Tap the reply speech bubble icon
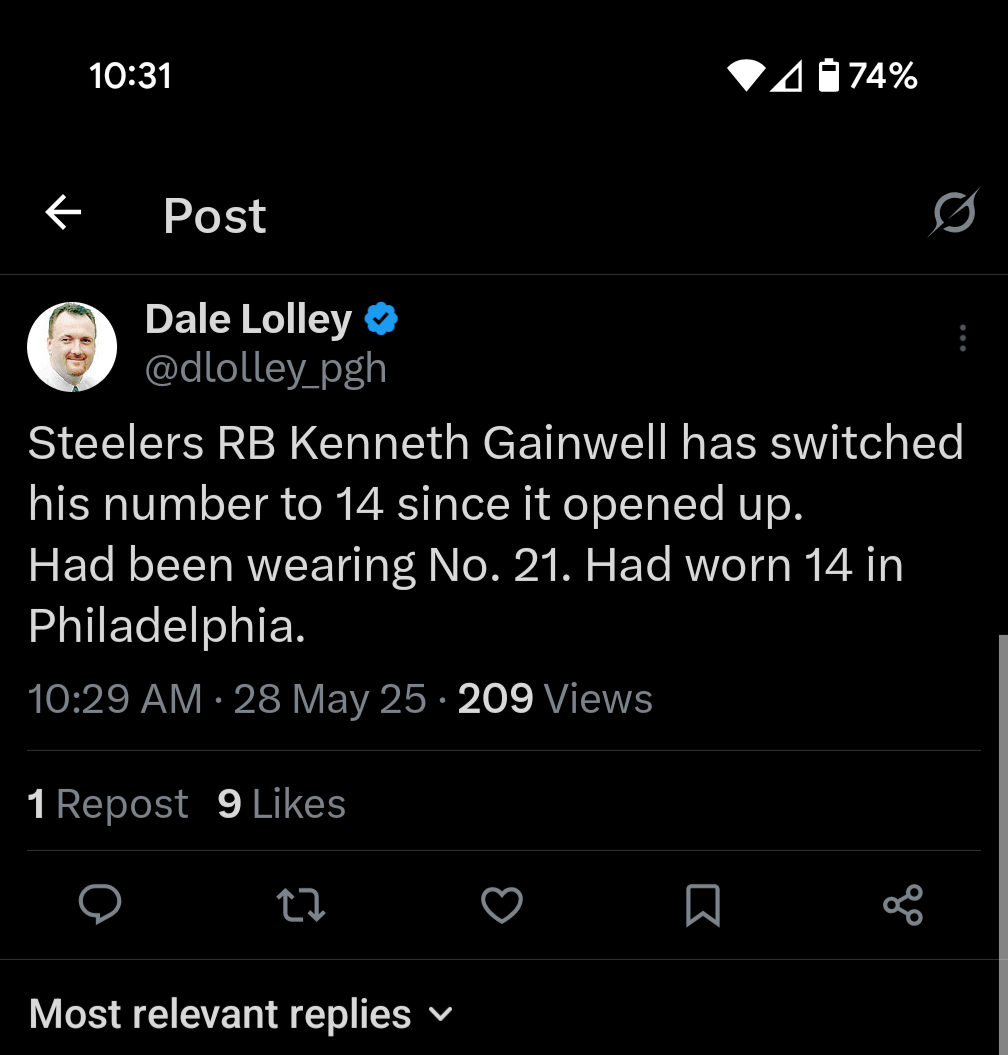 click(x=100, y=905)
